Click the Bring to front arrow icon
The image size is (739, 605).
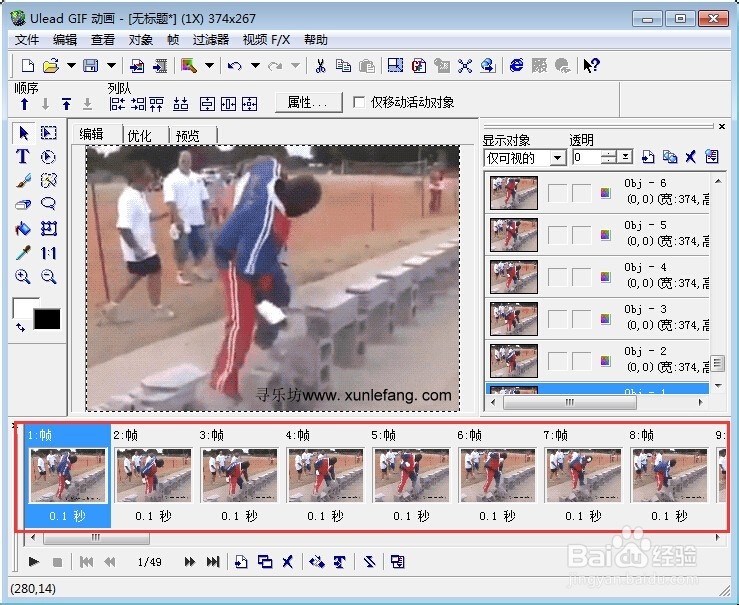66,104
